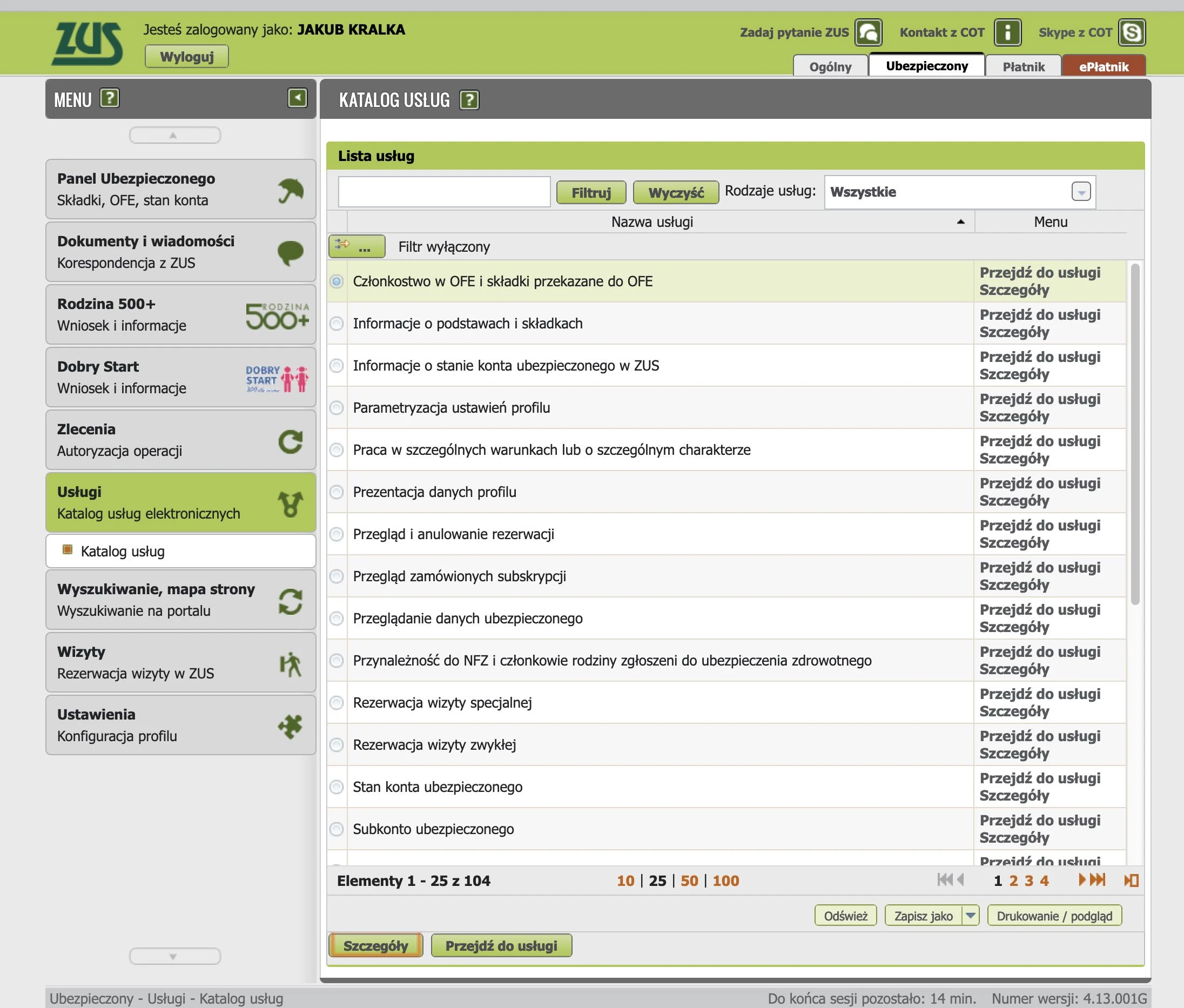
Task: Click the Wyloguj button
Action: coord(186,57)
